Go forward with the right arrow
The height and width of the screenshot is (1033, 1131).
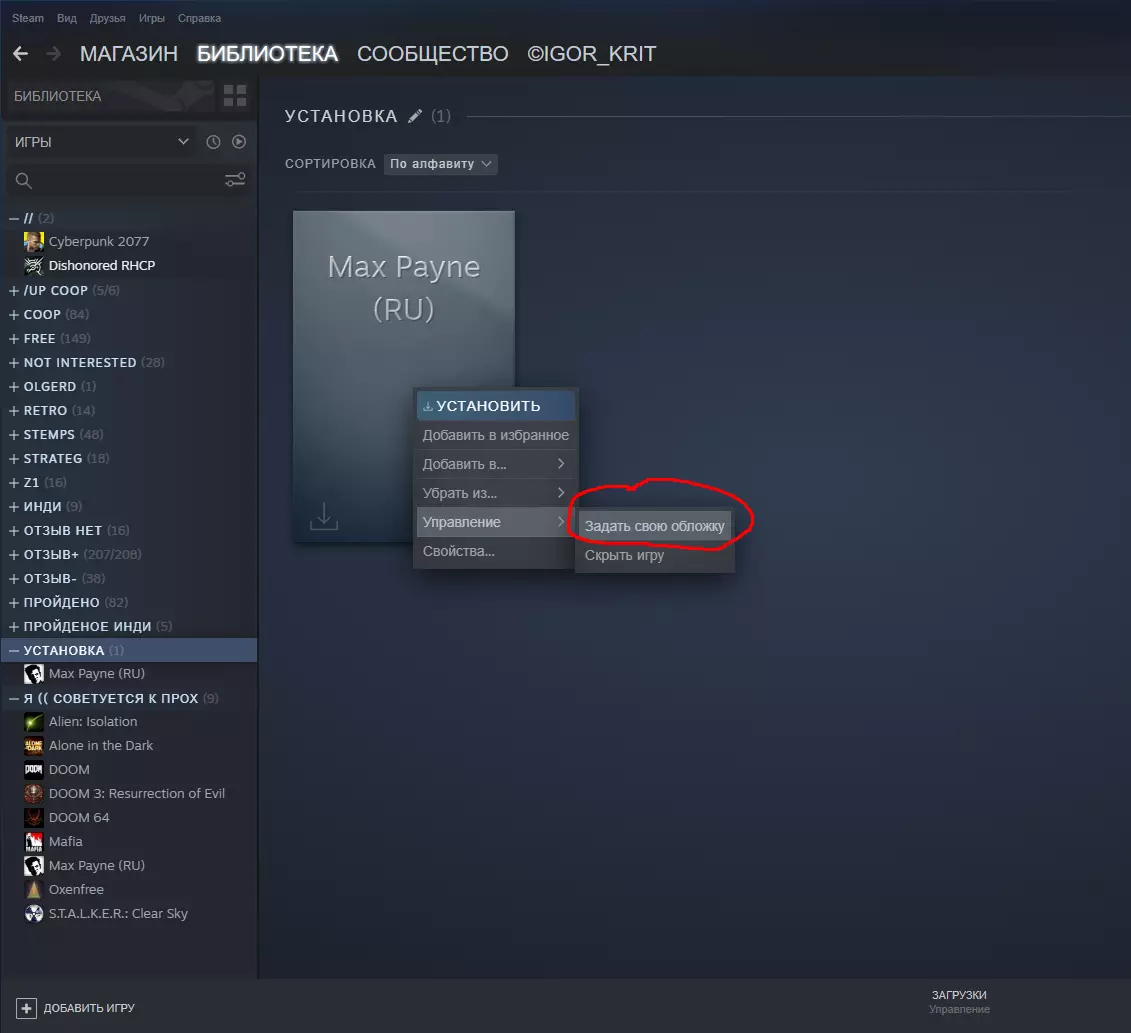[53, 53]
